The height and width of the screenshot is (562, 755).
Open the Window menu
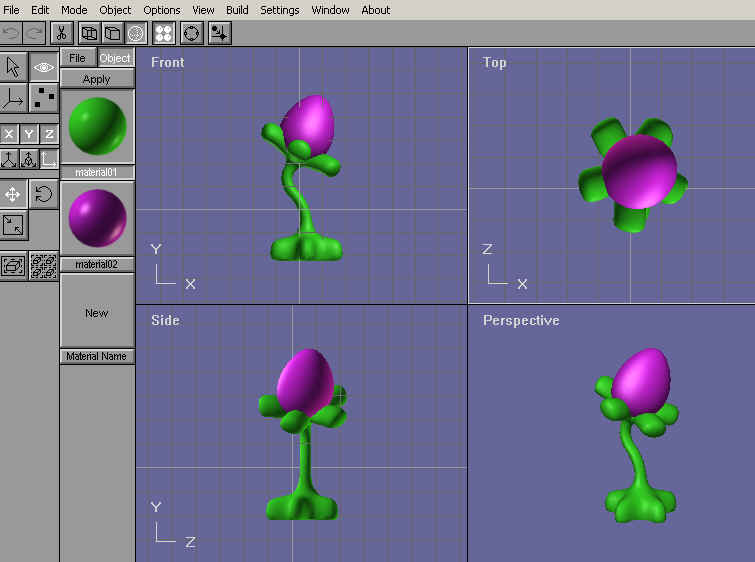pyautogui.click(x=330, y=10)
